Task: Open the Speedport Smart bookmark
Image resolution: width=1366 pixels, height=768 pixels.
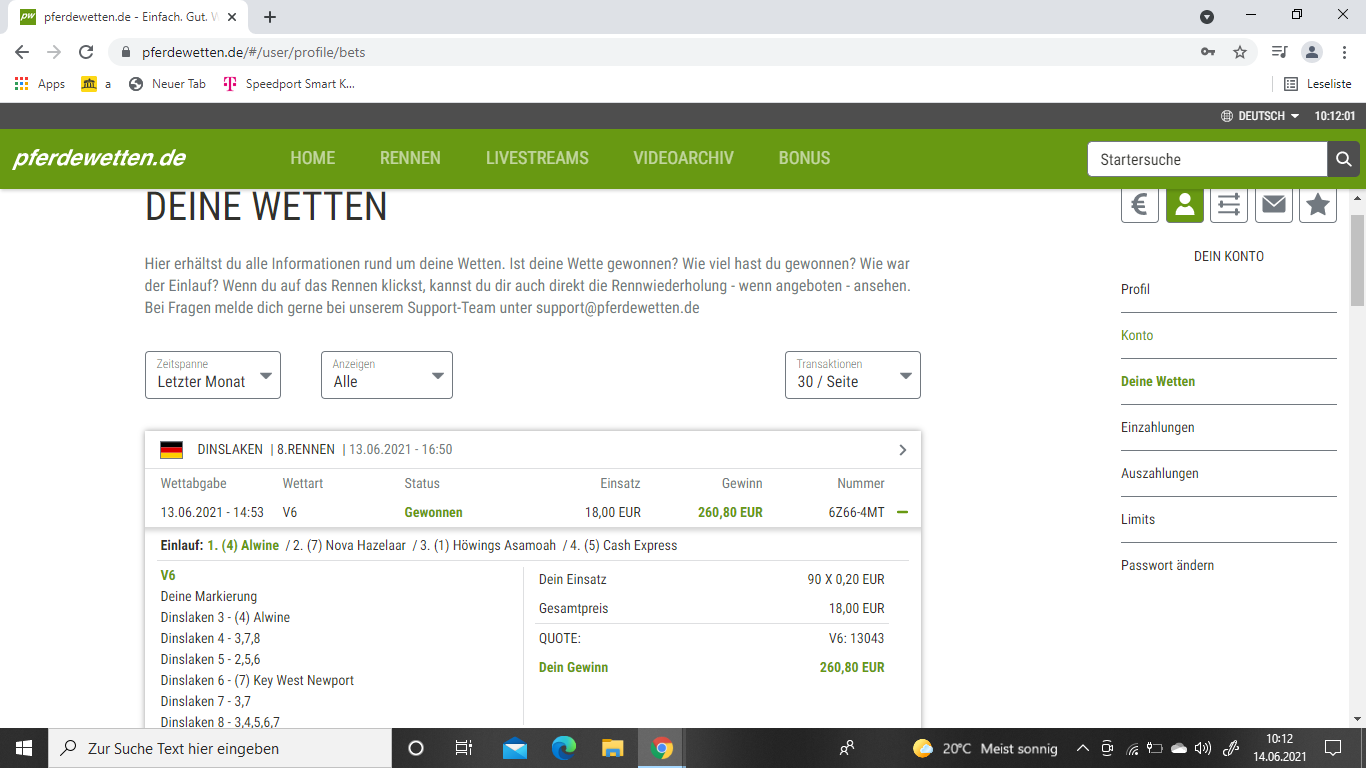Action: point(289,84)
